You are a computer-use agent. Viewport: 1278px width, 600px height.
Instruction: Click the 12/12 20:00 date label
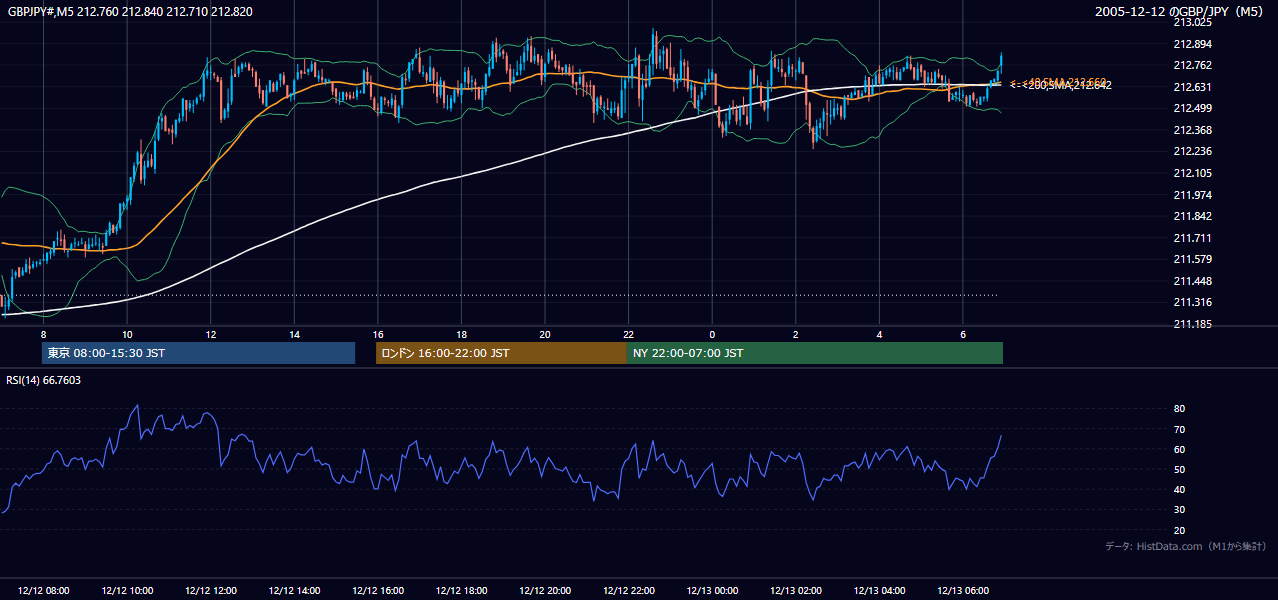coord(545,591)
